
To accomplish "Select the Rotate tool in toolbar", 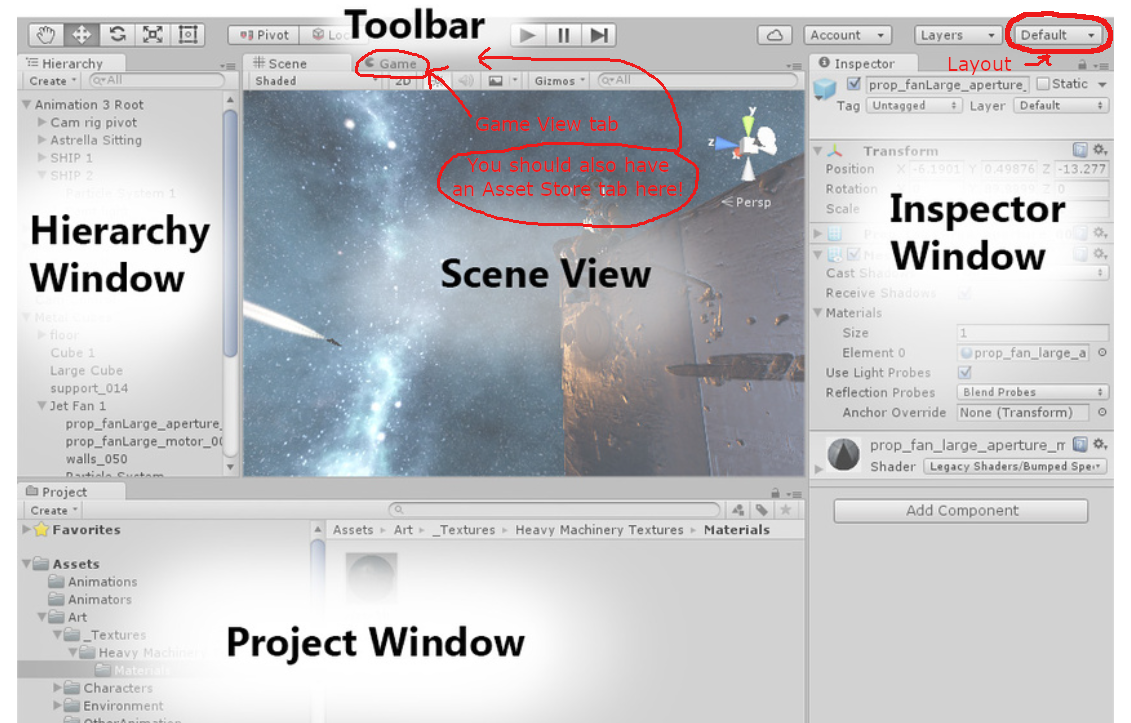I will pos(117,35).
